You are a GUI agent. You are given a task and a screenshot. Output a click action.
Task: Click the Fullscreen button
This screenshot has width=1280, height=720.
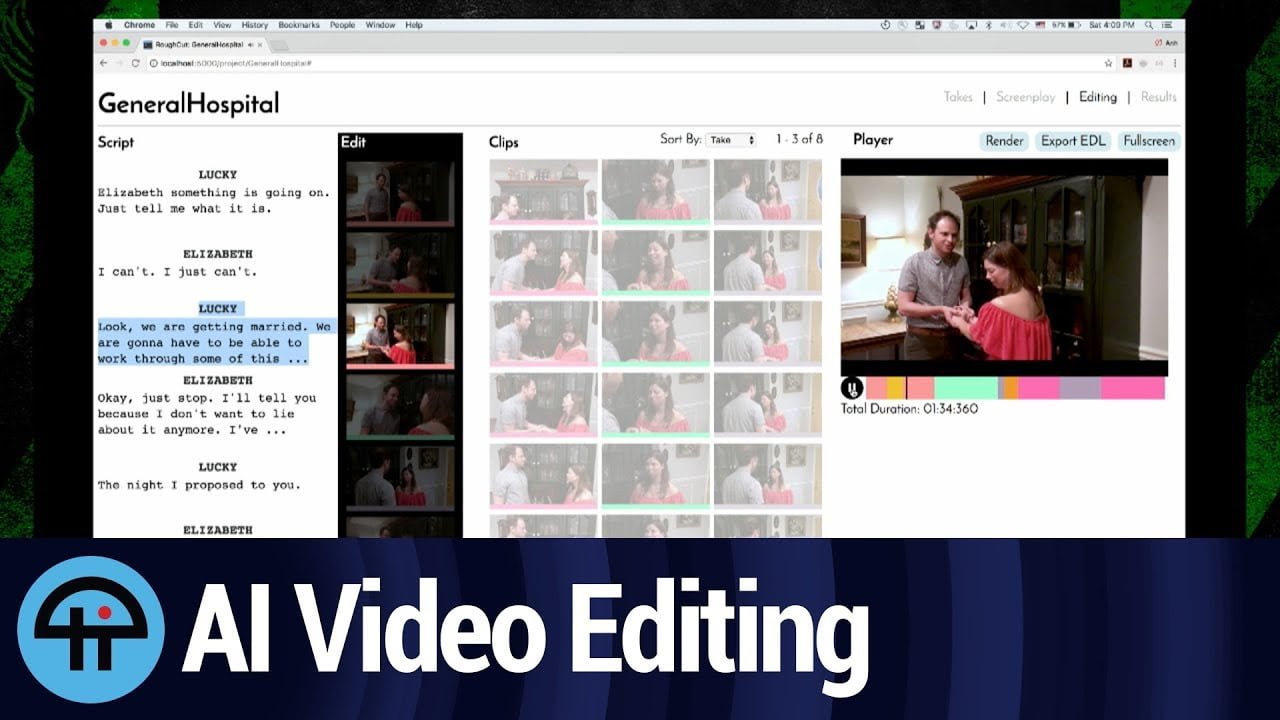click(1149, 141)
